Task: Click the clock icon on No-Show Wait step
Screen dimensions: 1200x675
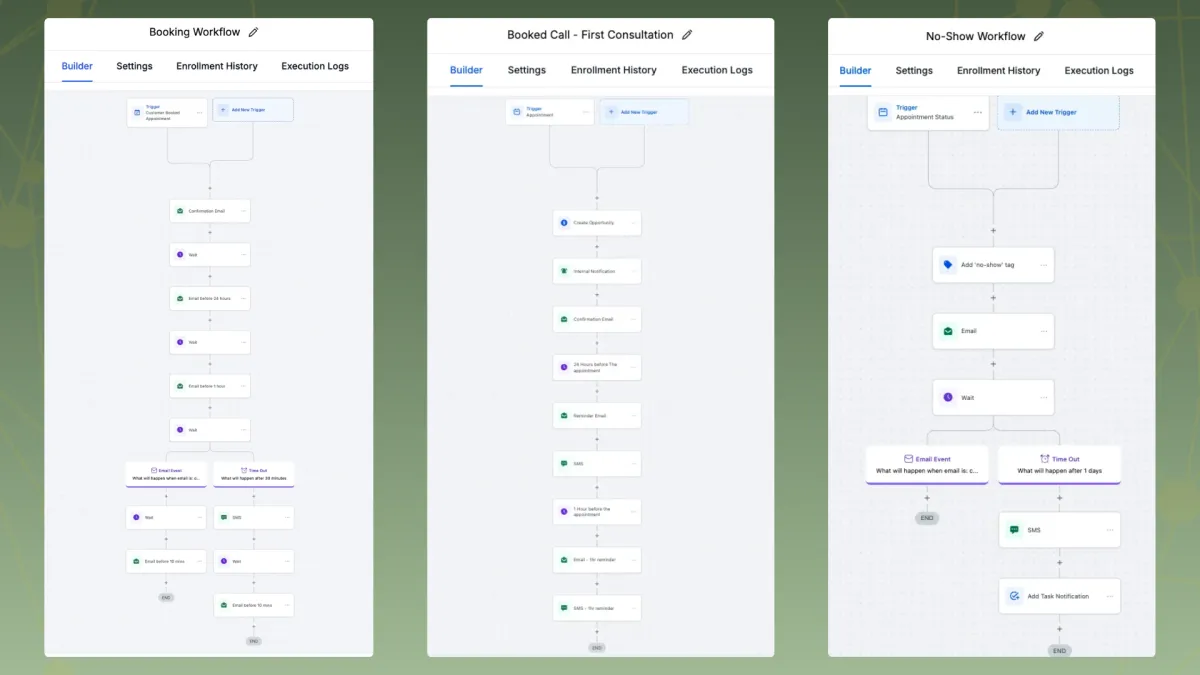Action: [x=948, y=397]
